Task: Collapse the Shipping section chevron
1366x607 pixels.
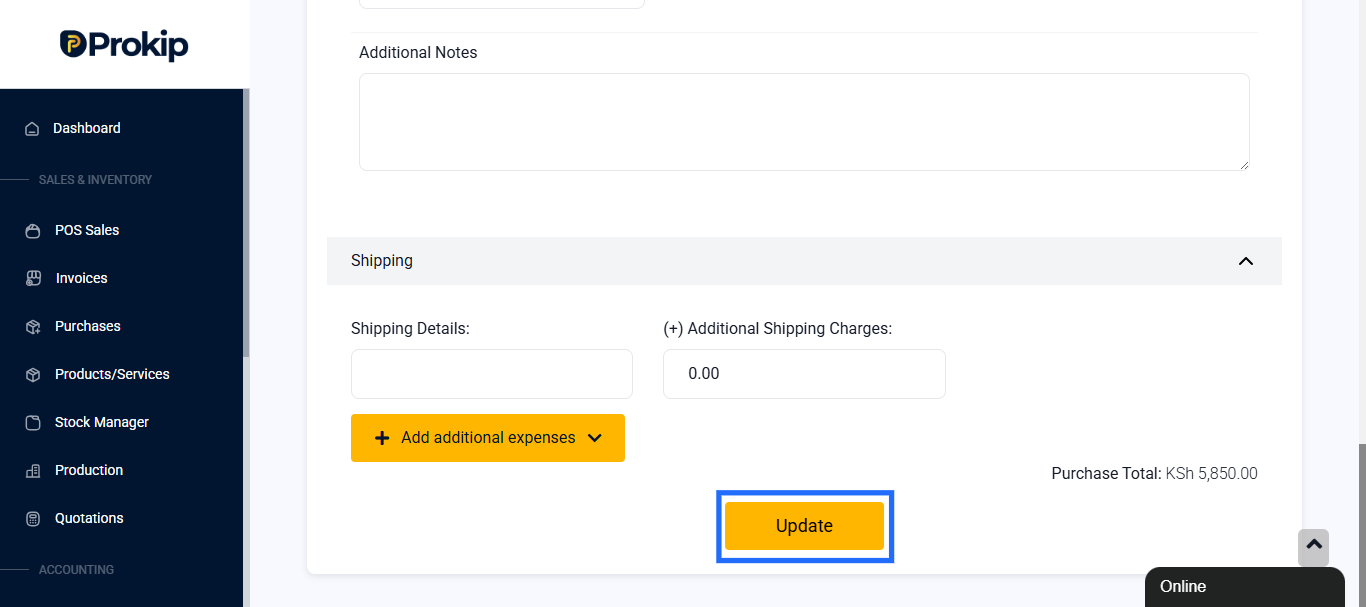Action: [x=1246, y=261]
